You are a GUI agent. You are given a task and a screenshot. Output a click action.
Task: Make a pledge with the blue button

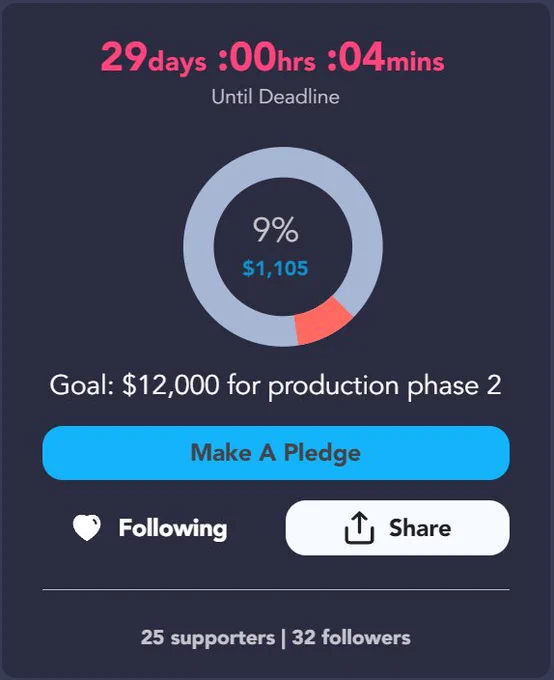276,453
